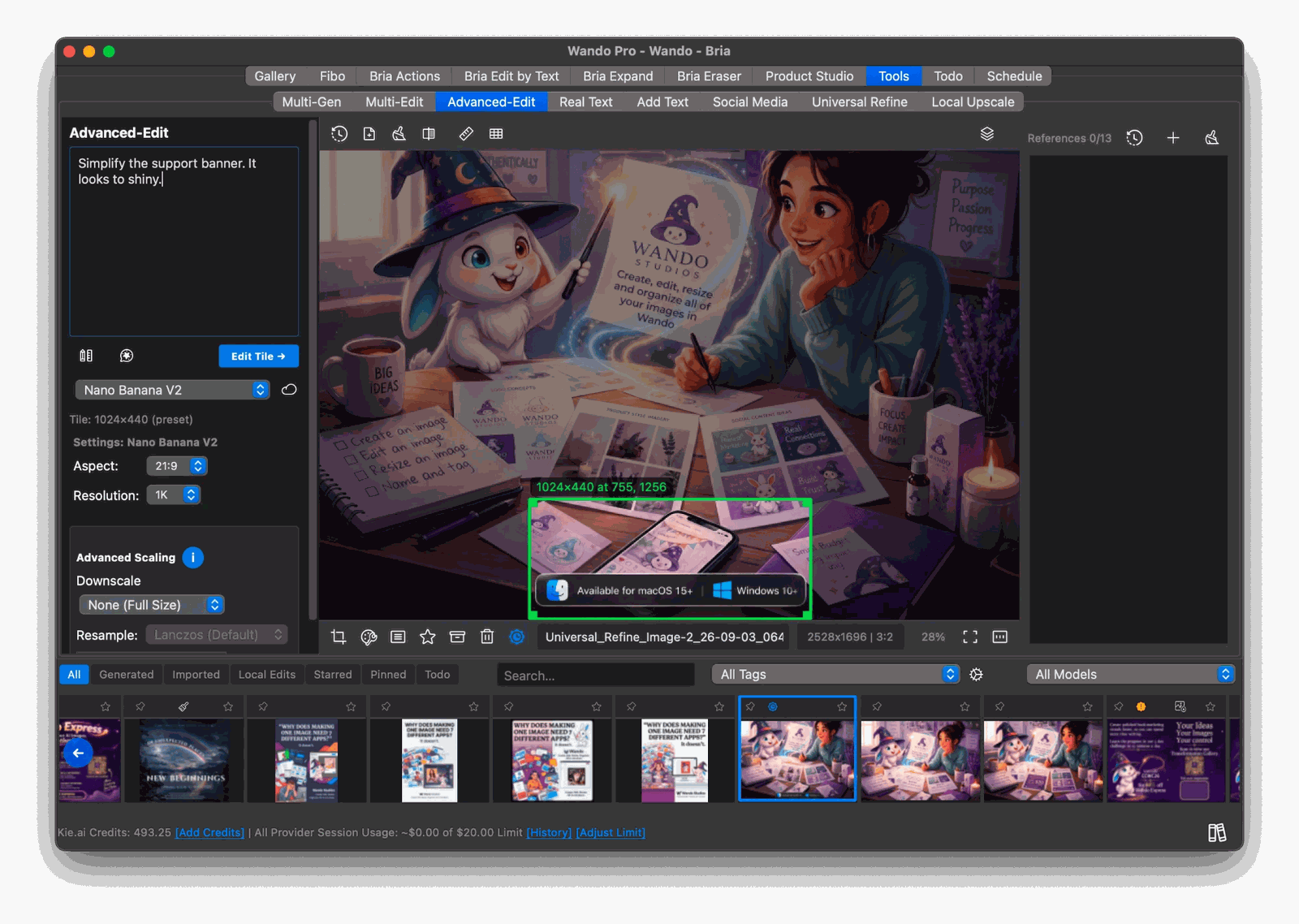Open the Resolution 1K dropdown
The height and width of the screenshot is (924, 1299).
point(173,495)
